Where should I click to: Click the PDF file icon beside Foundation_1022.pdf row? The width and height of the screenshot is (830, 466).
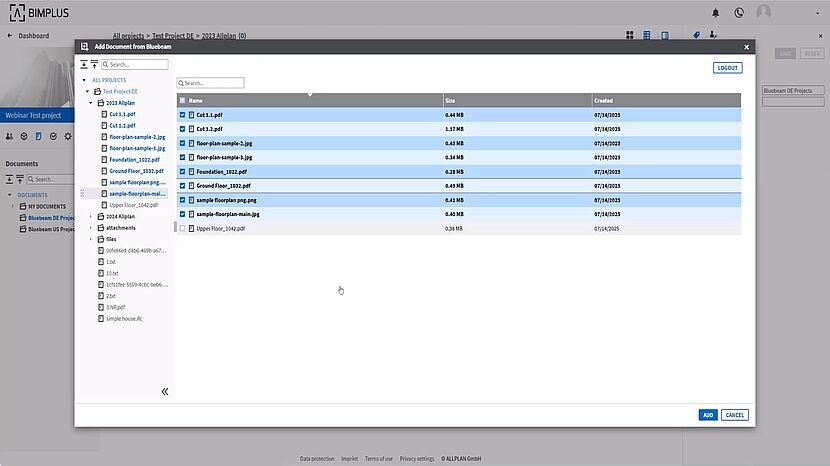pyautogui.click(x=191, y=171)
